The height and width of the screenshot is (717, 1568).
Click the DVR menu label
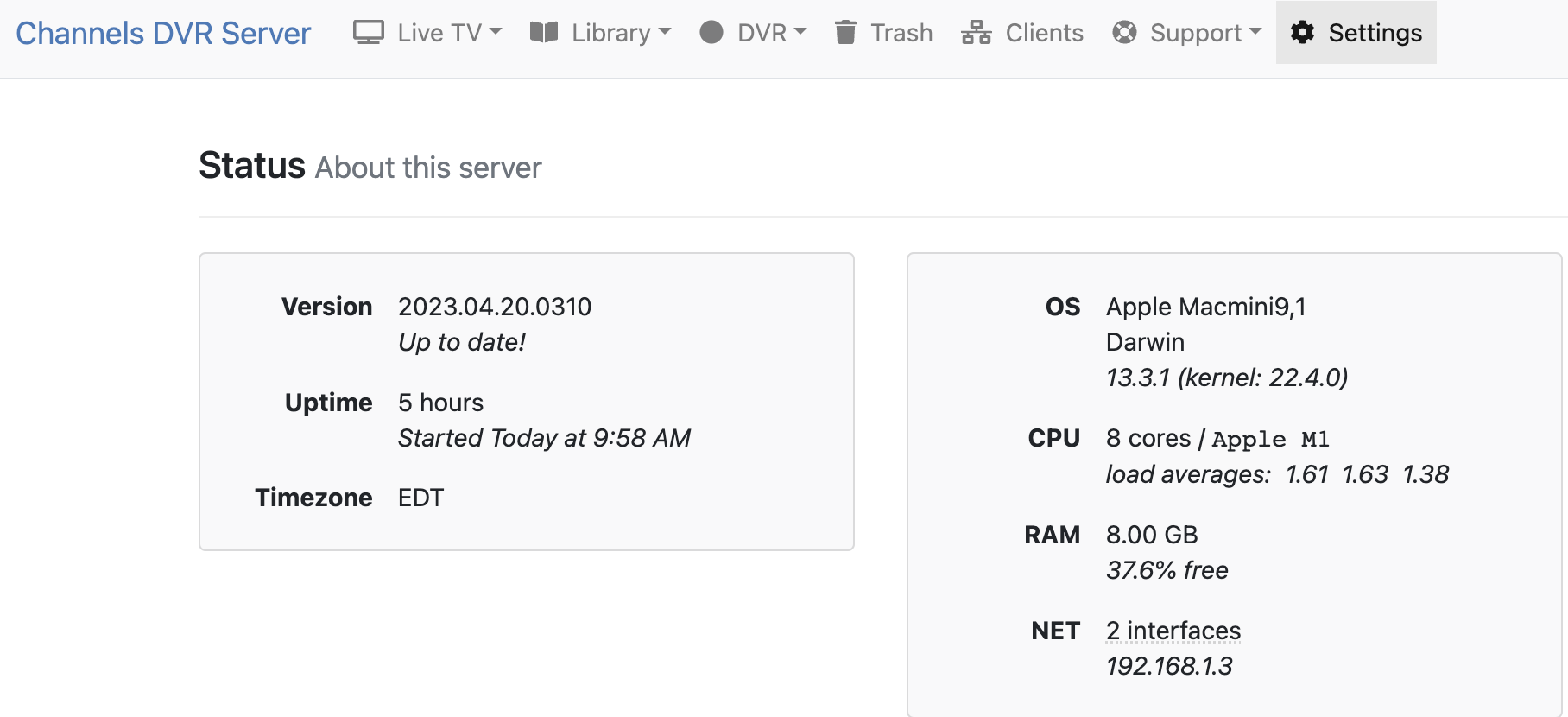tap(762, 33)
